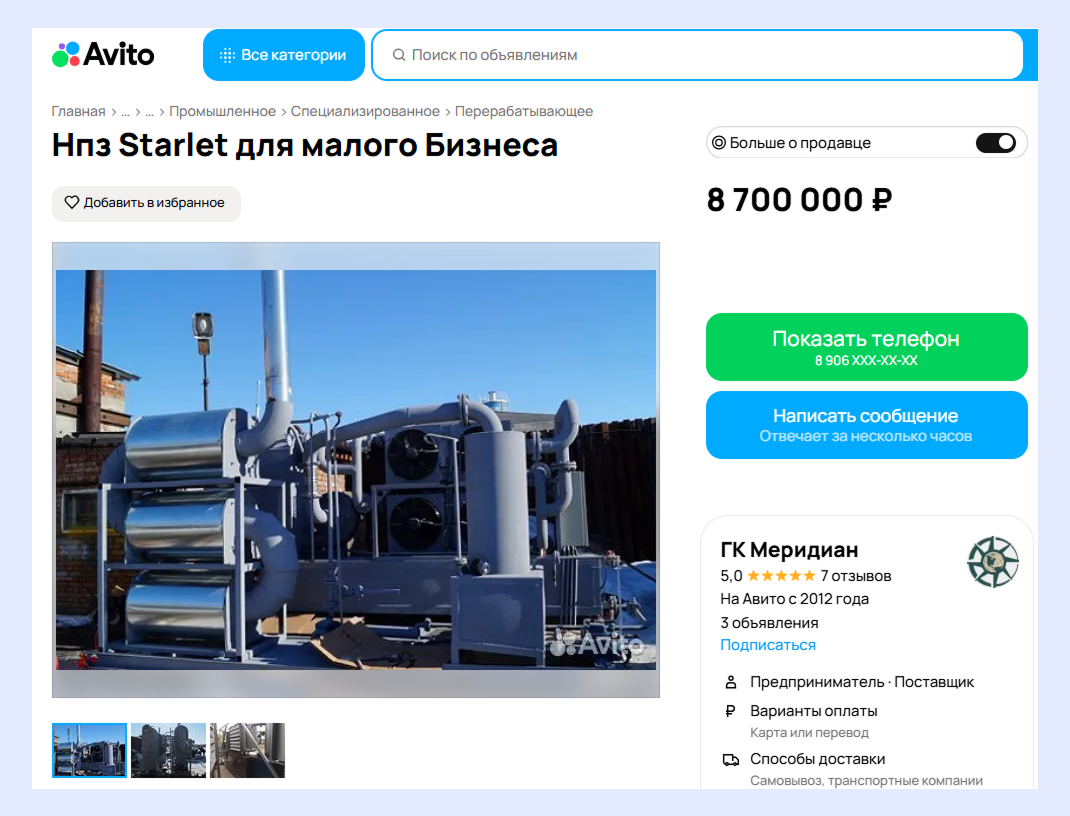Select the listing title Нпз Starlet для малого Бизнеса
This screenshot has height=816, width=1070.
coord(305,145)
